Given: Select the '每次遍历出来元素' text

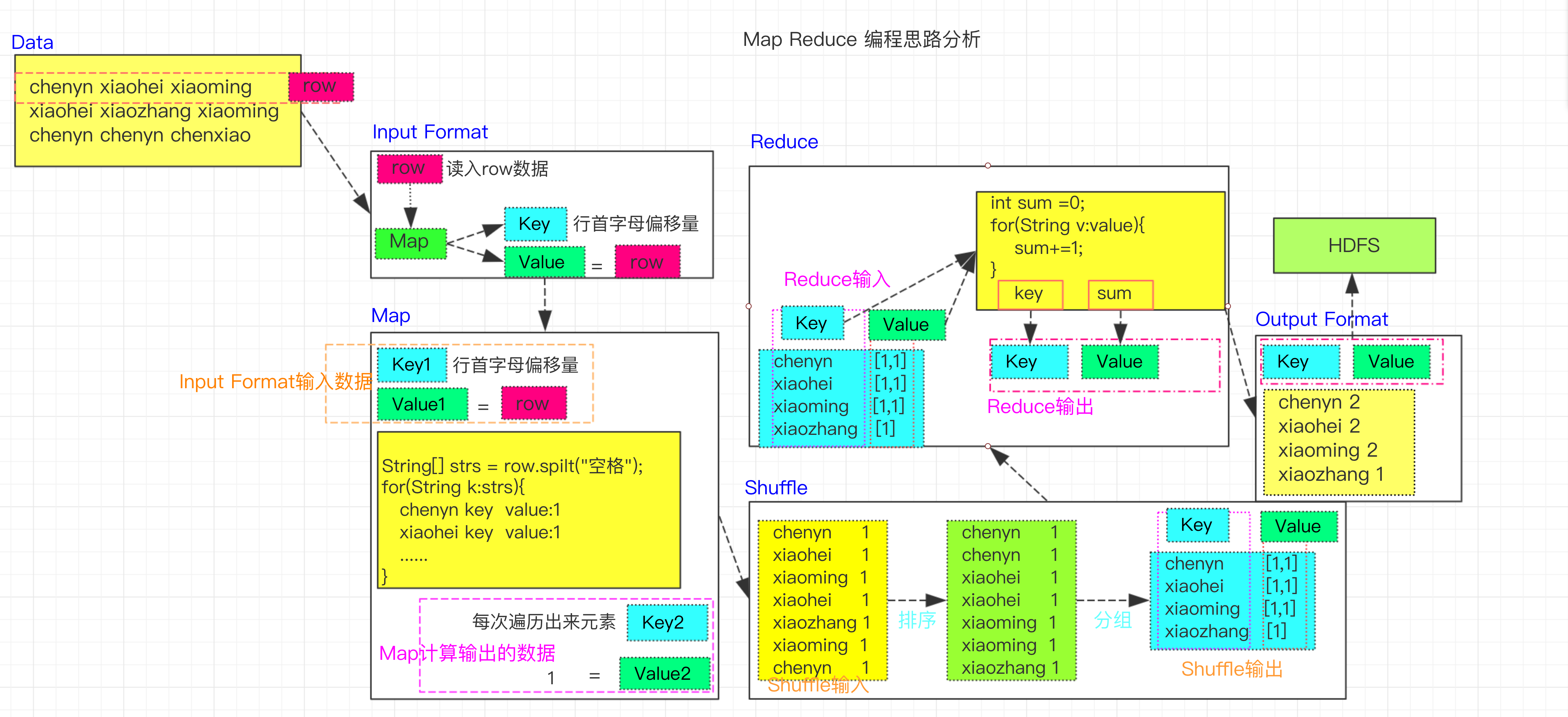Looking at the screenshot, I should coord(544,621).
